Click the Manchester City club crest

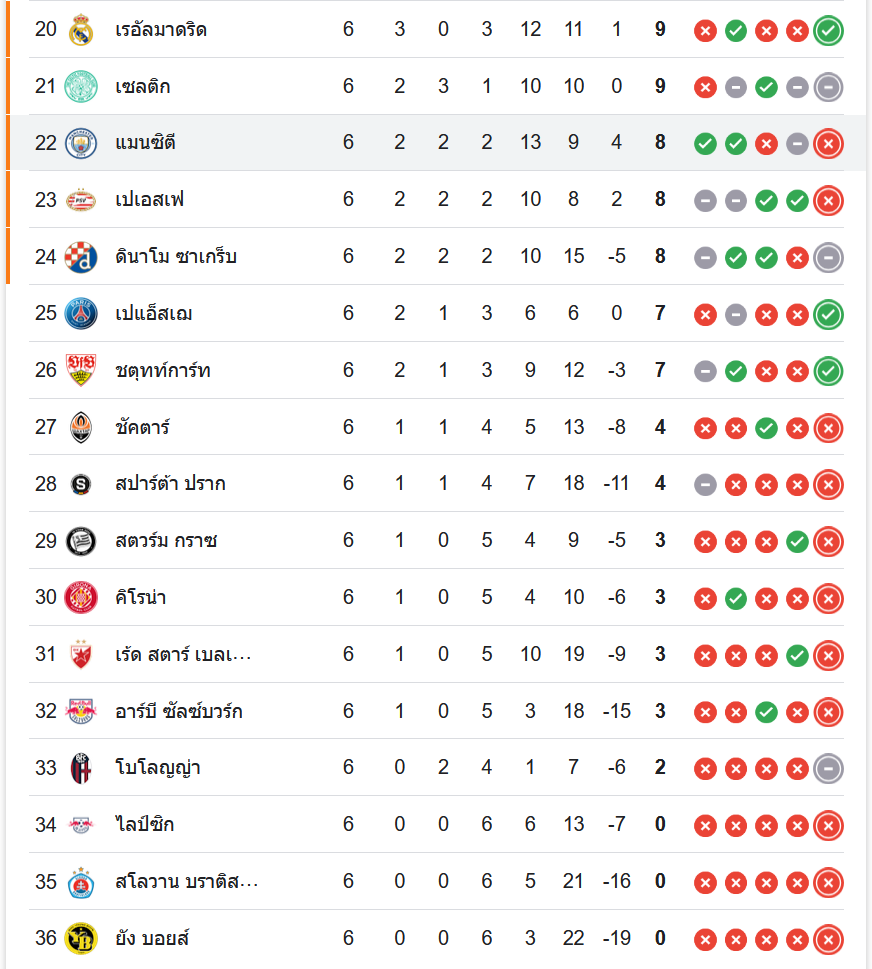coord(80,143)
